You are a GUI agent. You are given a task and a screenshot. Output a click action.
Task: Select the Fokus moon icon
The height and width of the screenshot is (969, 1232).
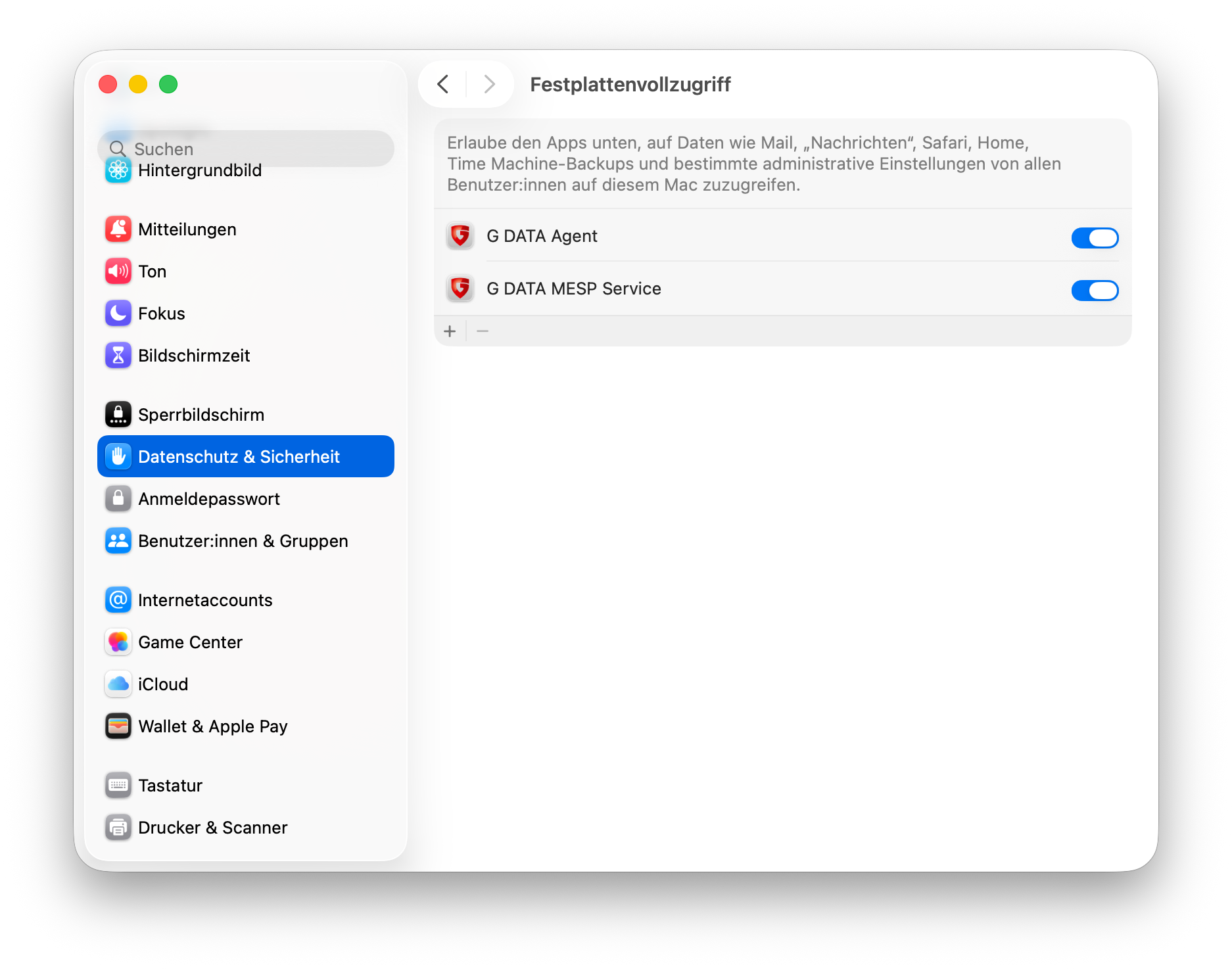click(x=118, y=314)
